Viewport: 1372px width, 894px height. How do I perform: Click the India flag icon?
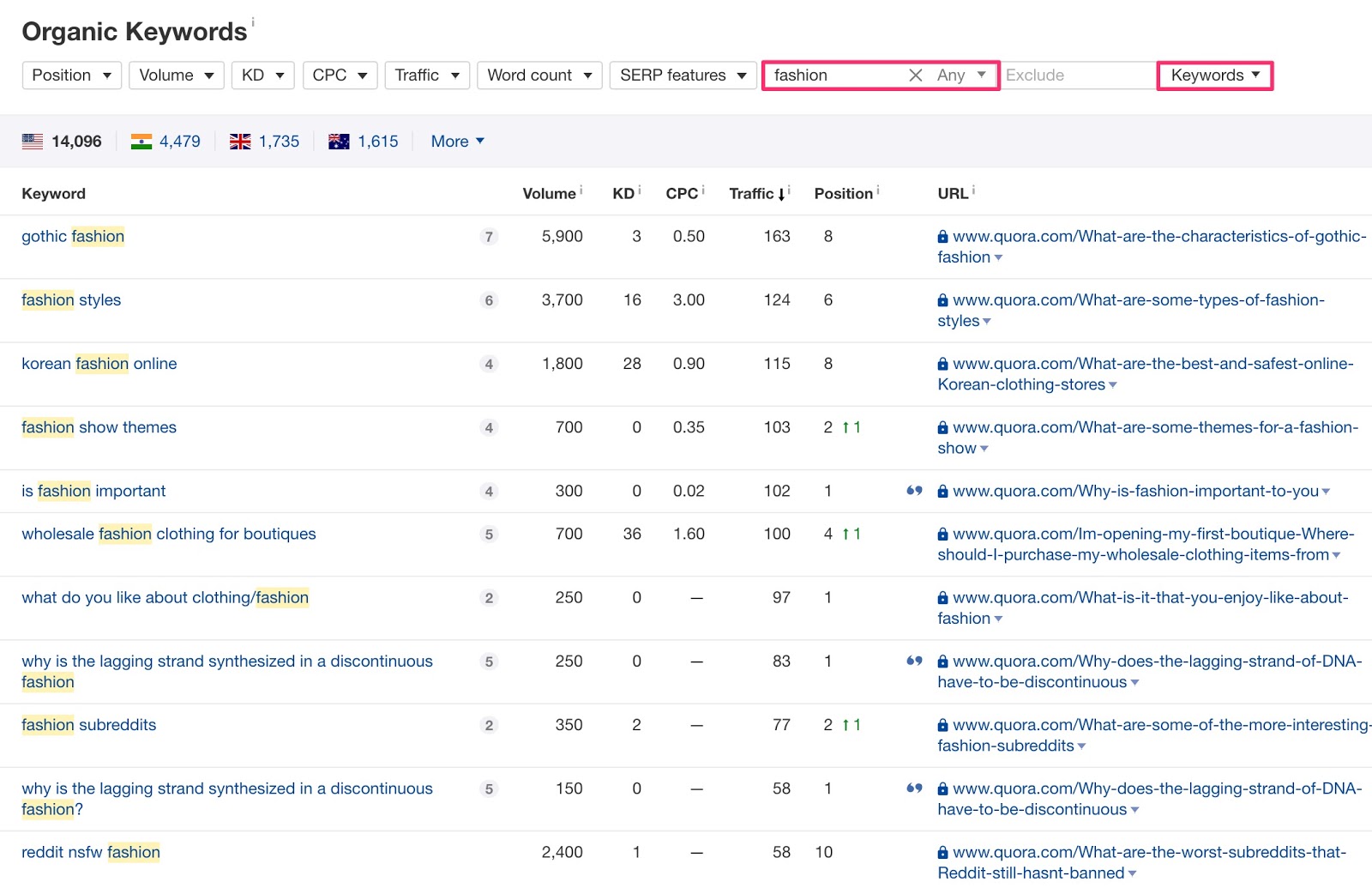140,141
